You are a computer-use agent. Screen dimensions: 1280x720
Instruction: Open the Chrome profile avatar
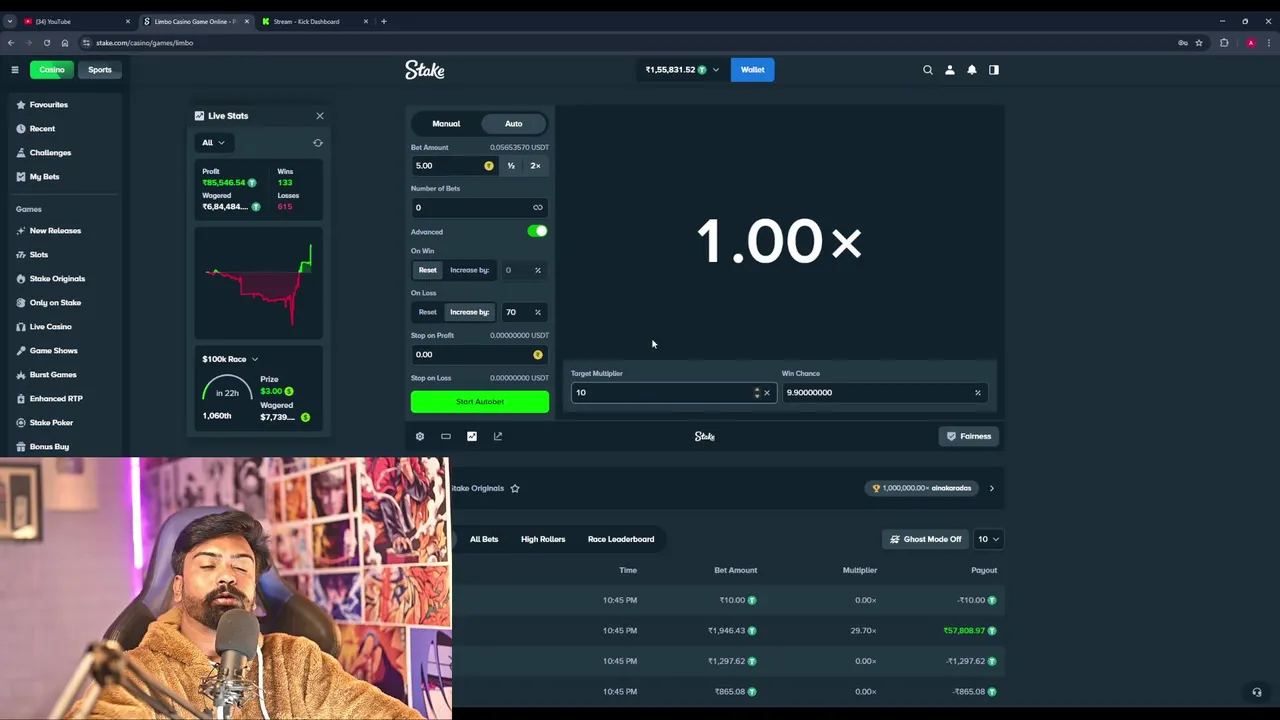[x=1251, y=43]
